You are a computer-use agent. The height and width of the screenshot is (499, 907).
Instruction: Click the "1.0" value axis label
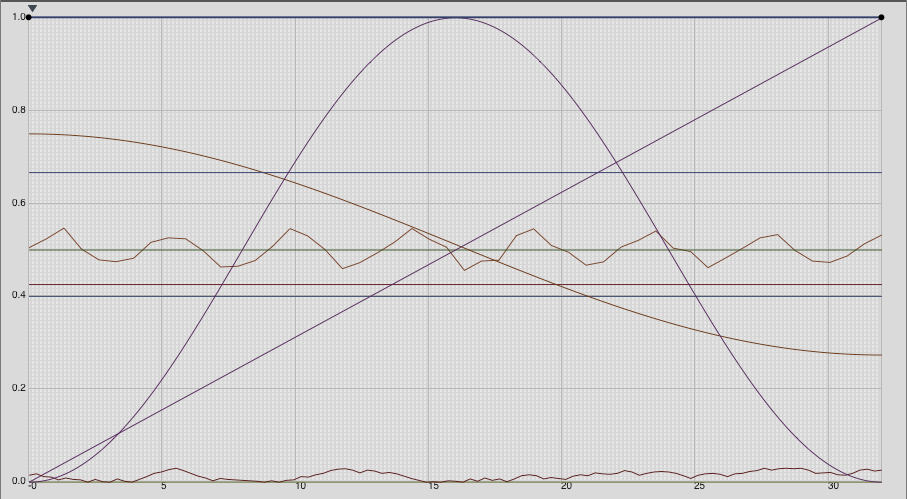click(x=19, y=17)
